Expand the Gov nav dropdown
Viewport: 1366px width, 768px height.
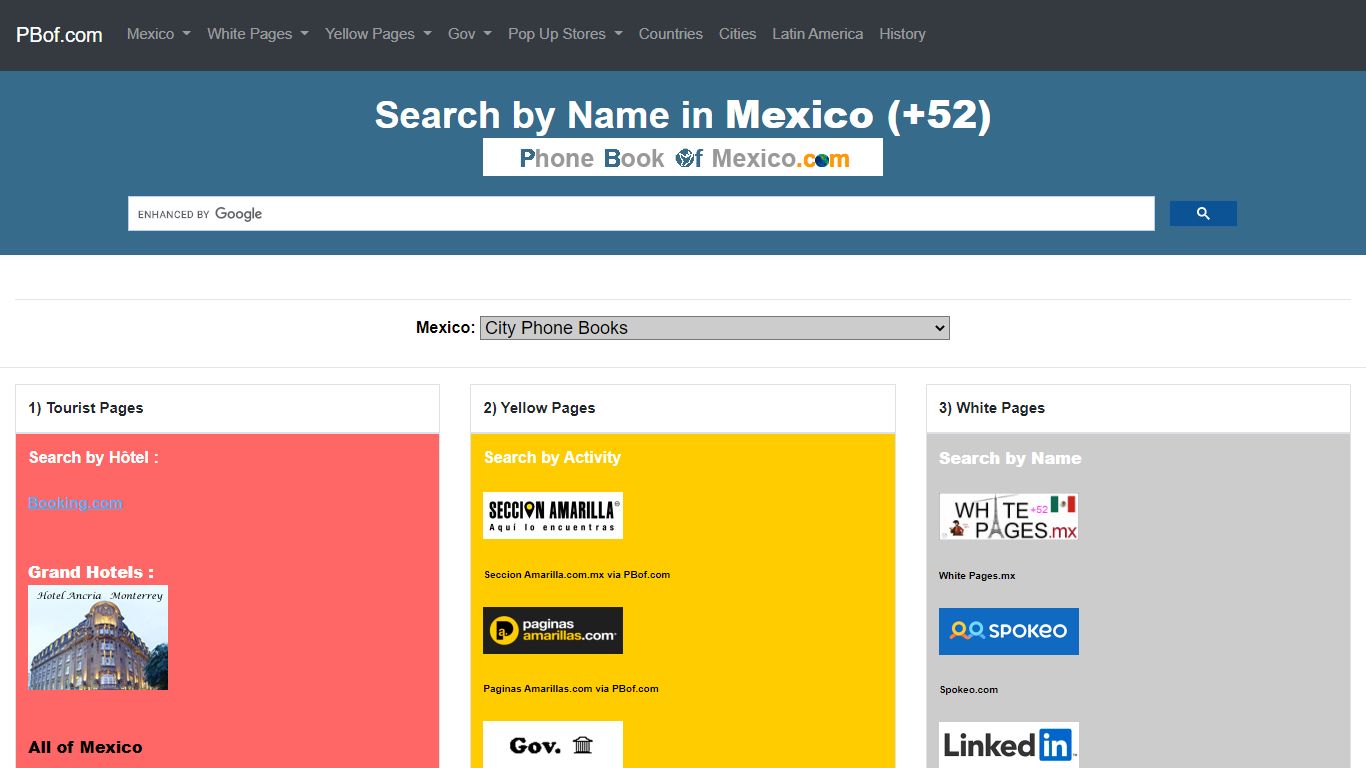coord(470,34)
